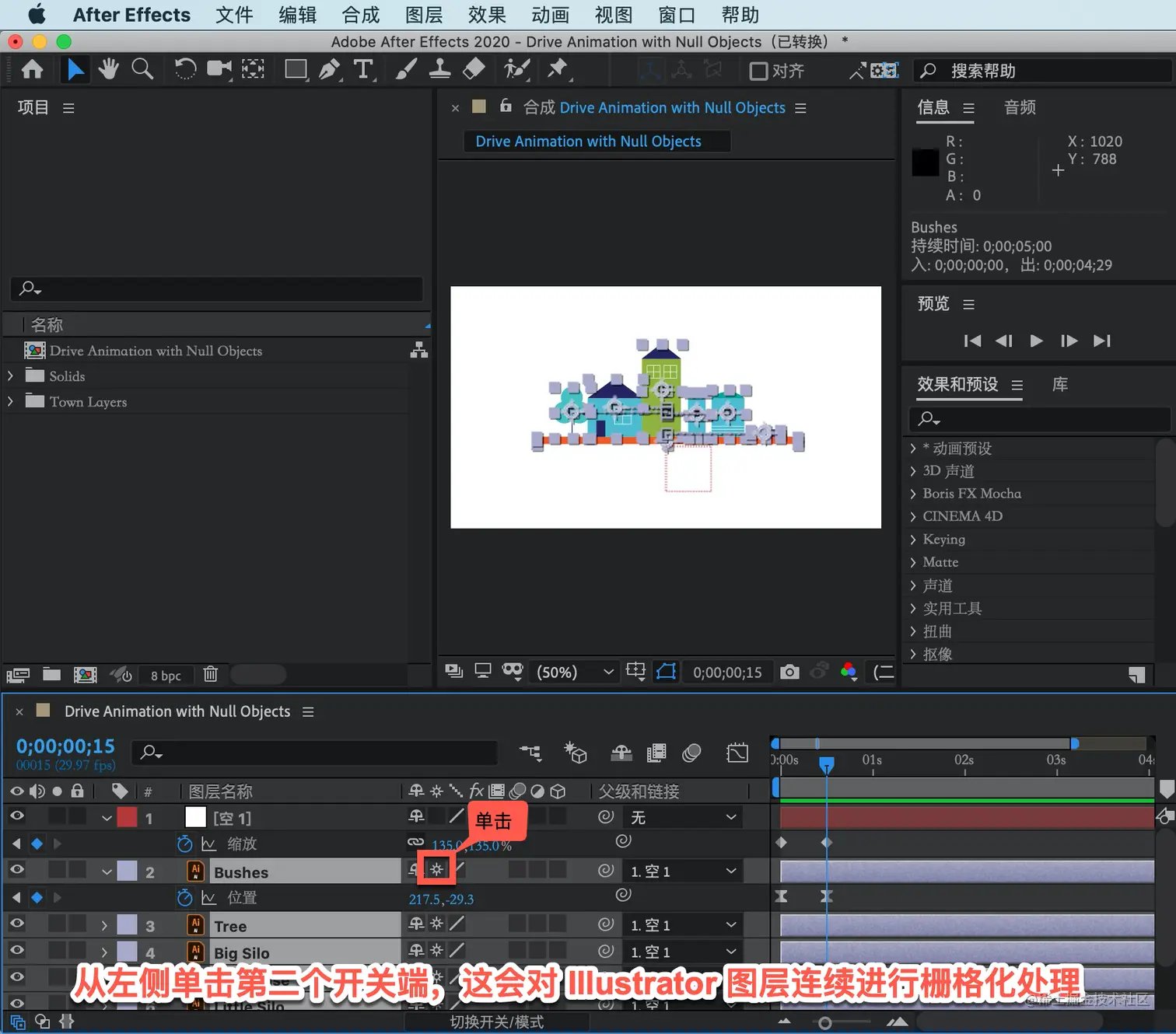1176x1034 pixels.
Task: Select the Brush tool
Action: pos(406,70)
